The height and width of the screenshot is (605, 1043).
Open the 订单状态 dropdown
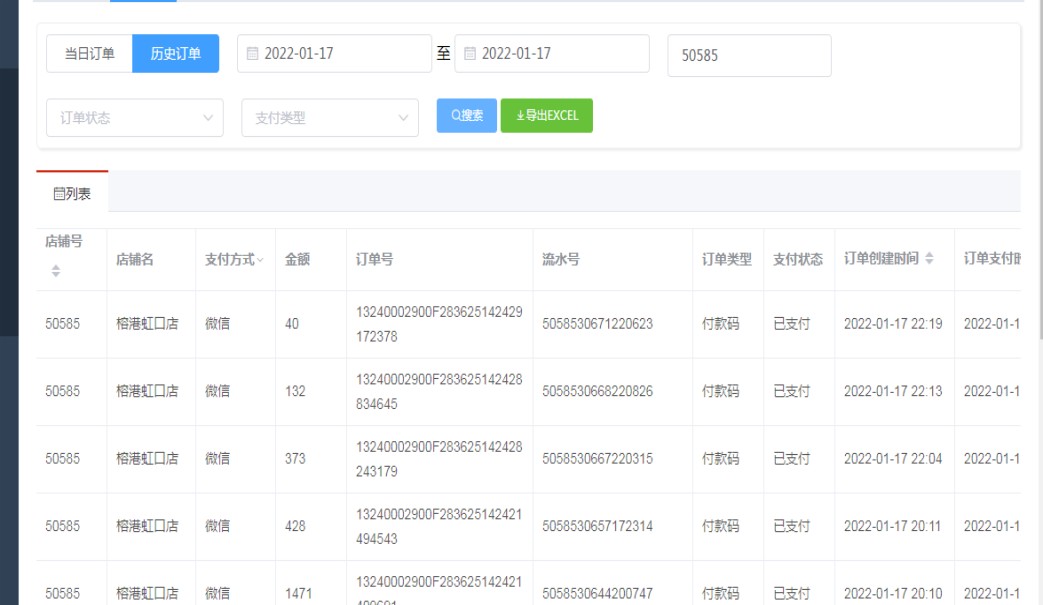click(x=134, y=118)
